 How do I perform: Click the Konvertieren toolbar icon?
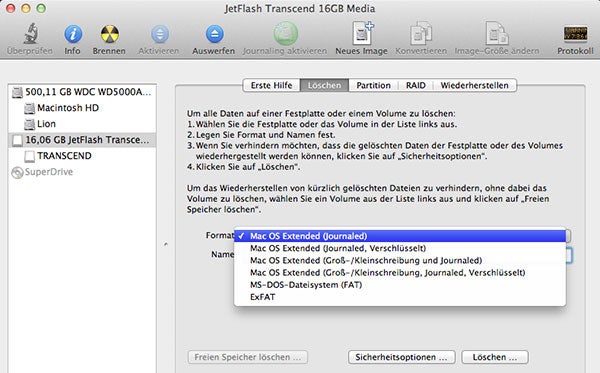421,33
